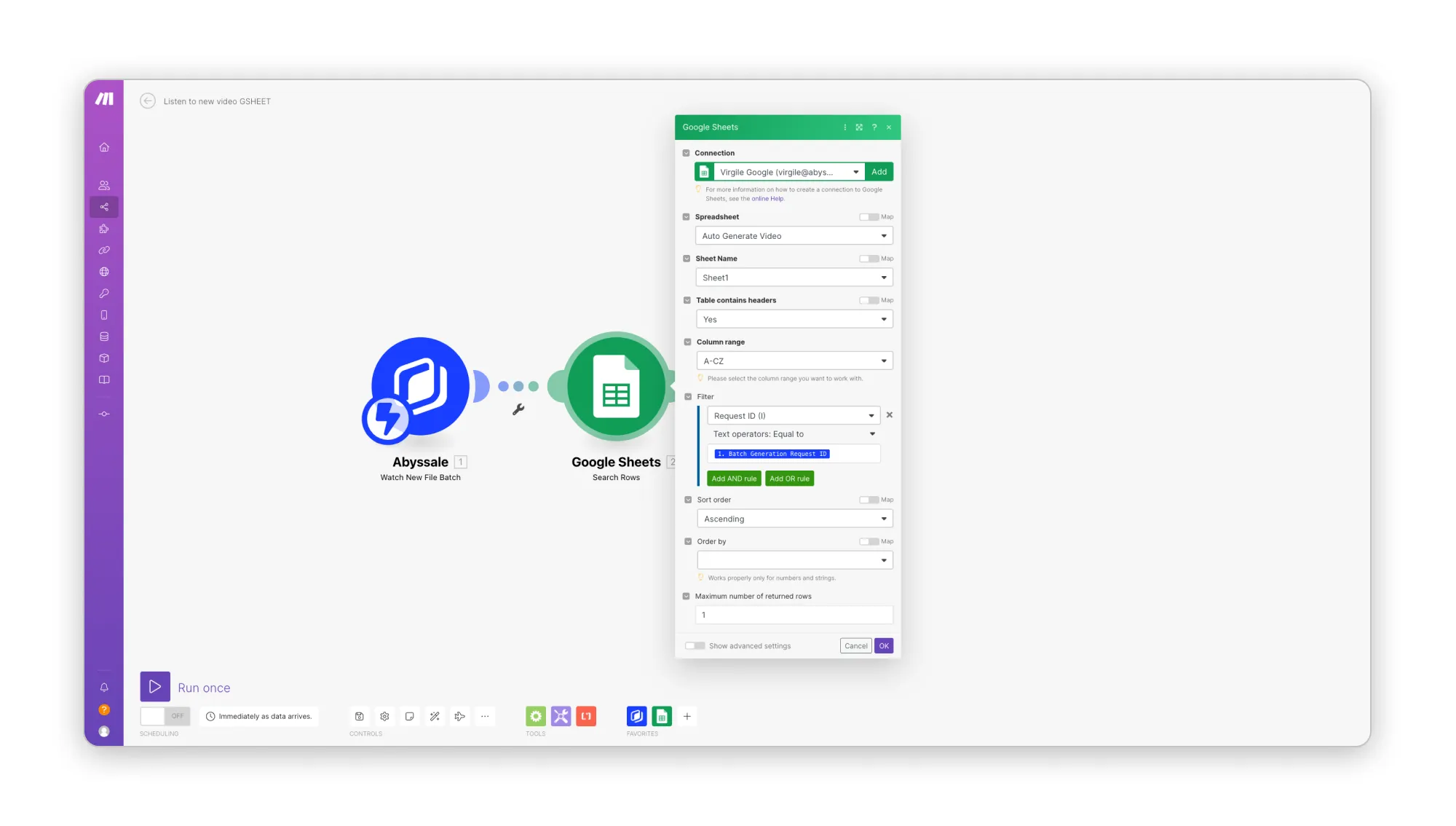This screenshot has width=1456, height=826.
Task: Click the layers/pages icon in sidebar
Action: 104,336
